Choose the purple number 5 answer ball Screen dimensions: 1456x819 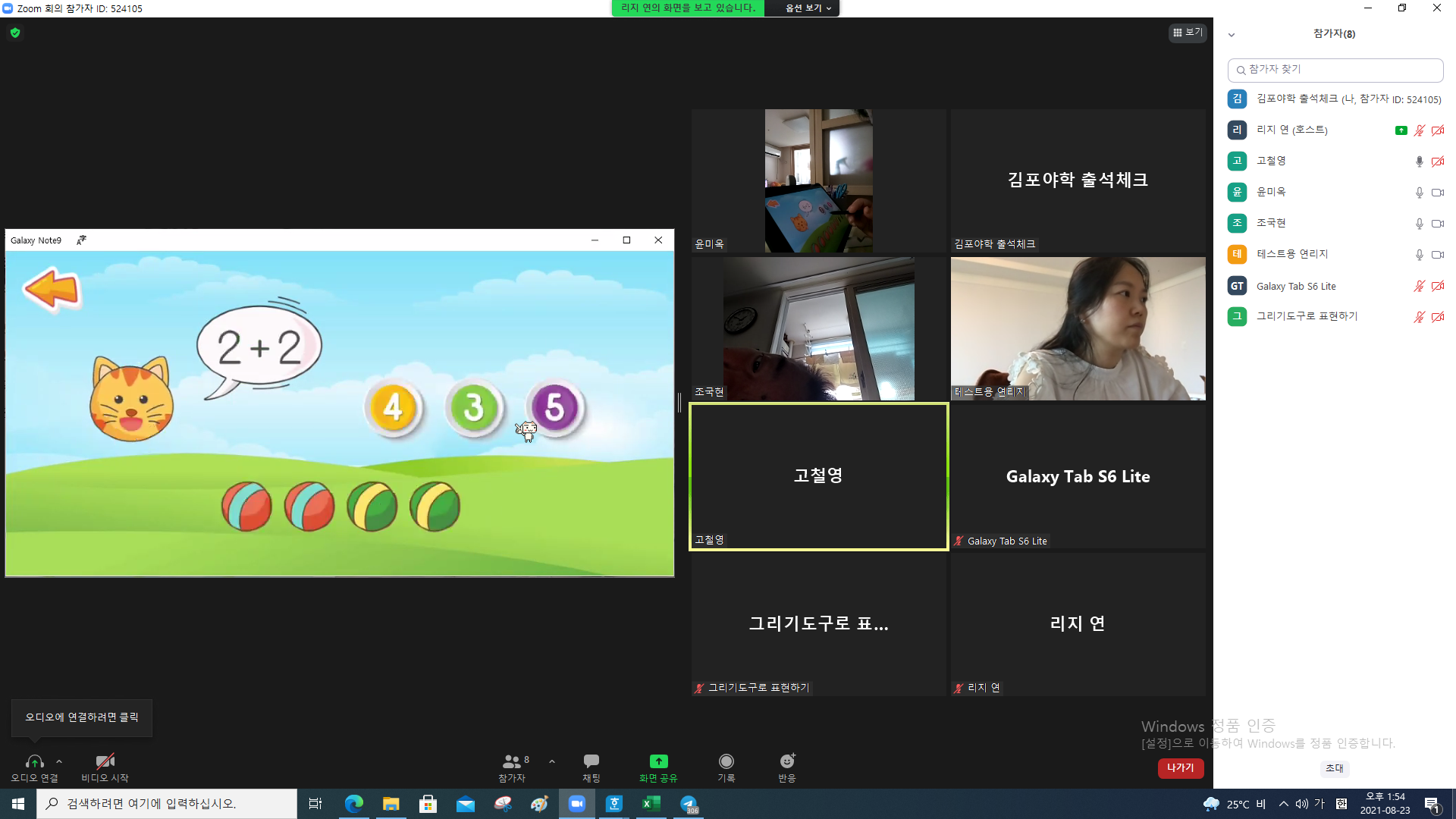click(x=555, y=407)
